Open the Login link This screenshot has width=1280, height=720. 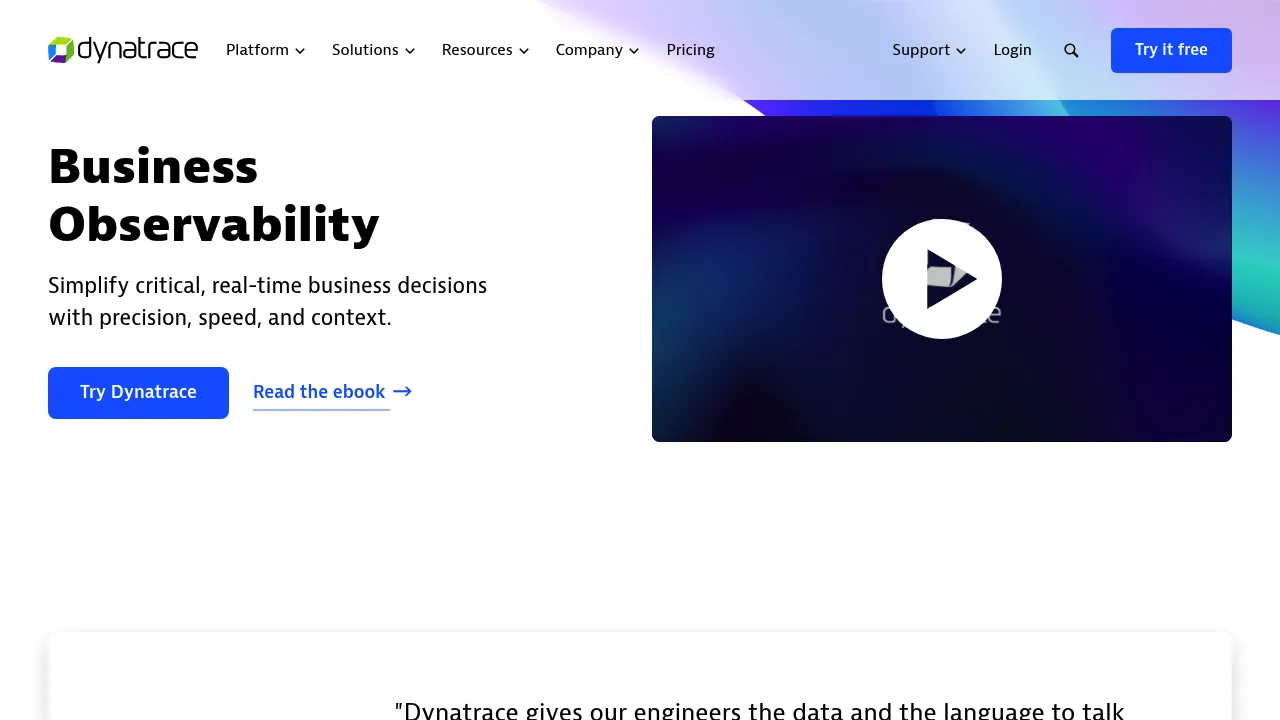coord(1012,50)
